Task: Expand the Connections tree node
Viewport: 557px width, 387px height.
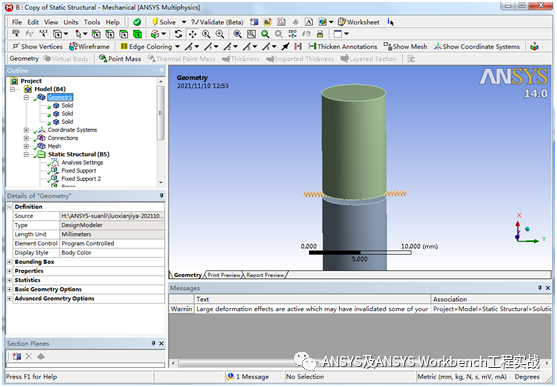Action: point(26,138)
